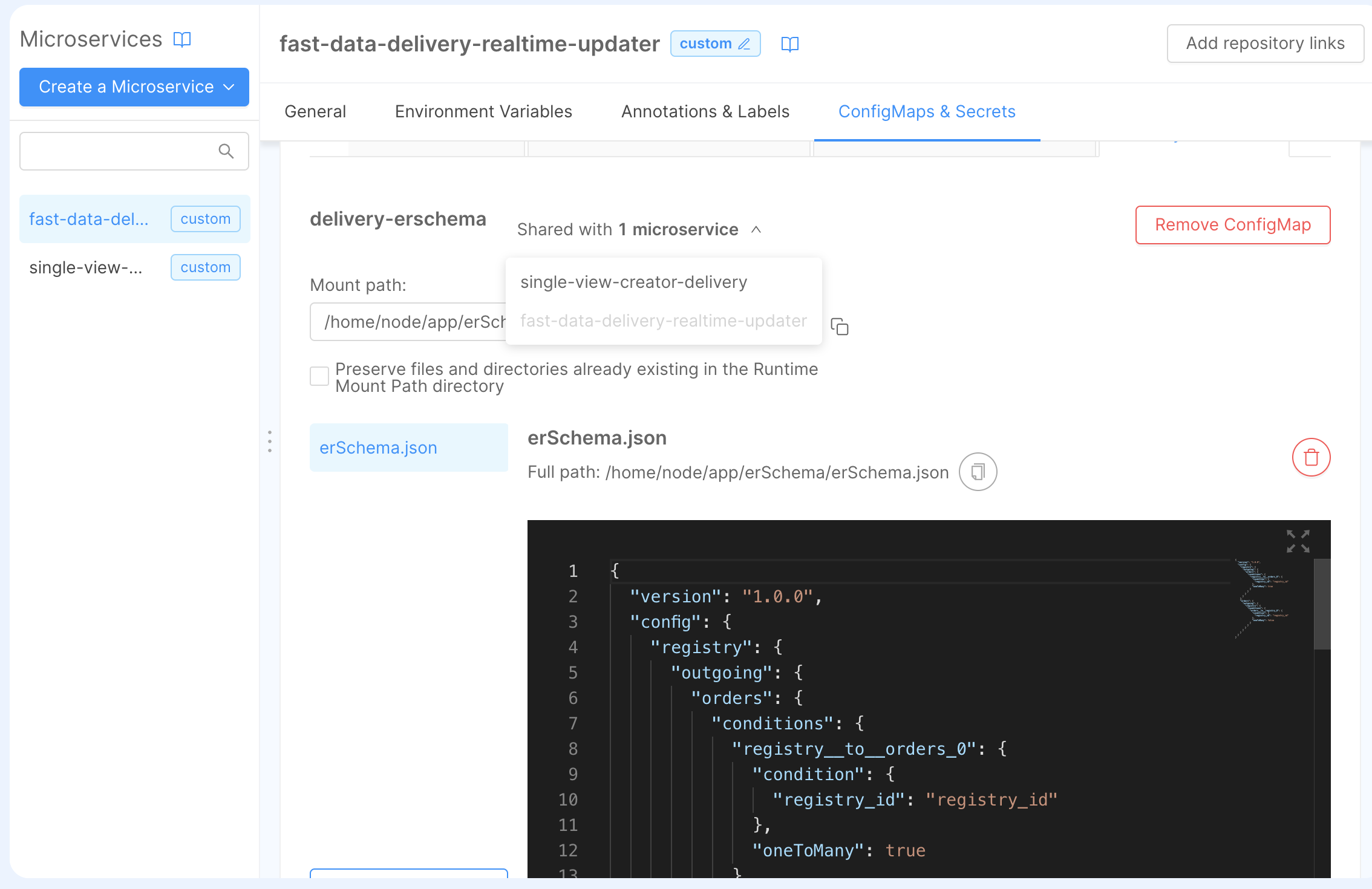Click the code editor vertical scrollbar

1322,605
